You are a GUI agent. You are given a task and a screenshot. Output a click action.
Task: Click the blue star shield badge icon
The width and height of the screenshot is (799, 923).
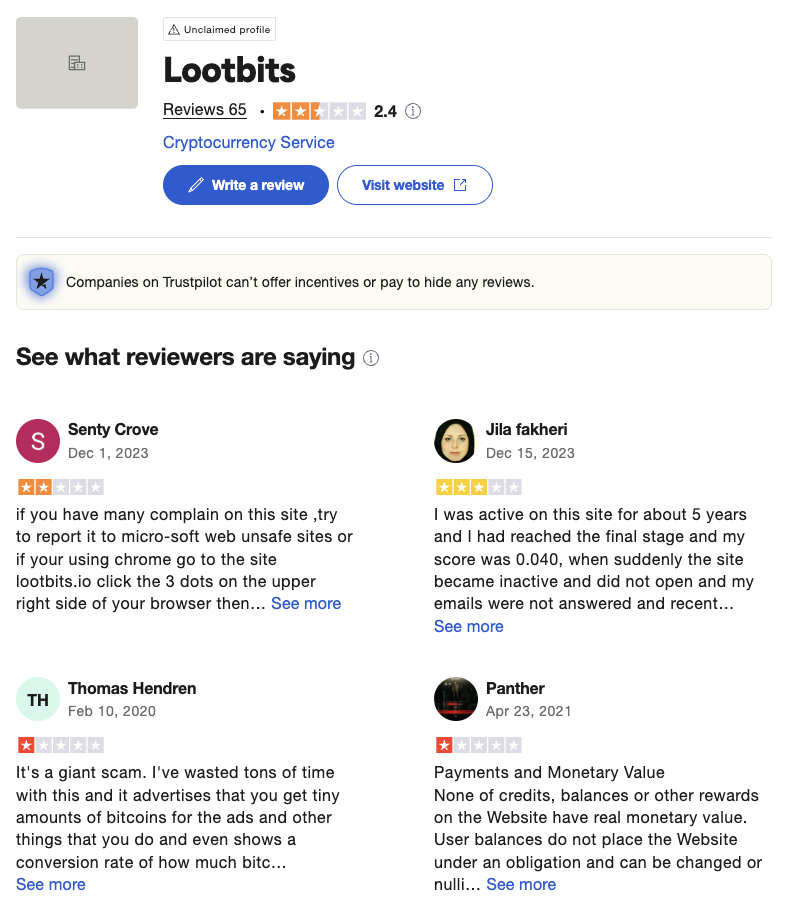pyautogui.click(x=41, y=282)
